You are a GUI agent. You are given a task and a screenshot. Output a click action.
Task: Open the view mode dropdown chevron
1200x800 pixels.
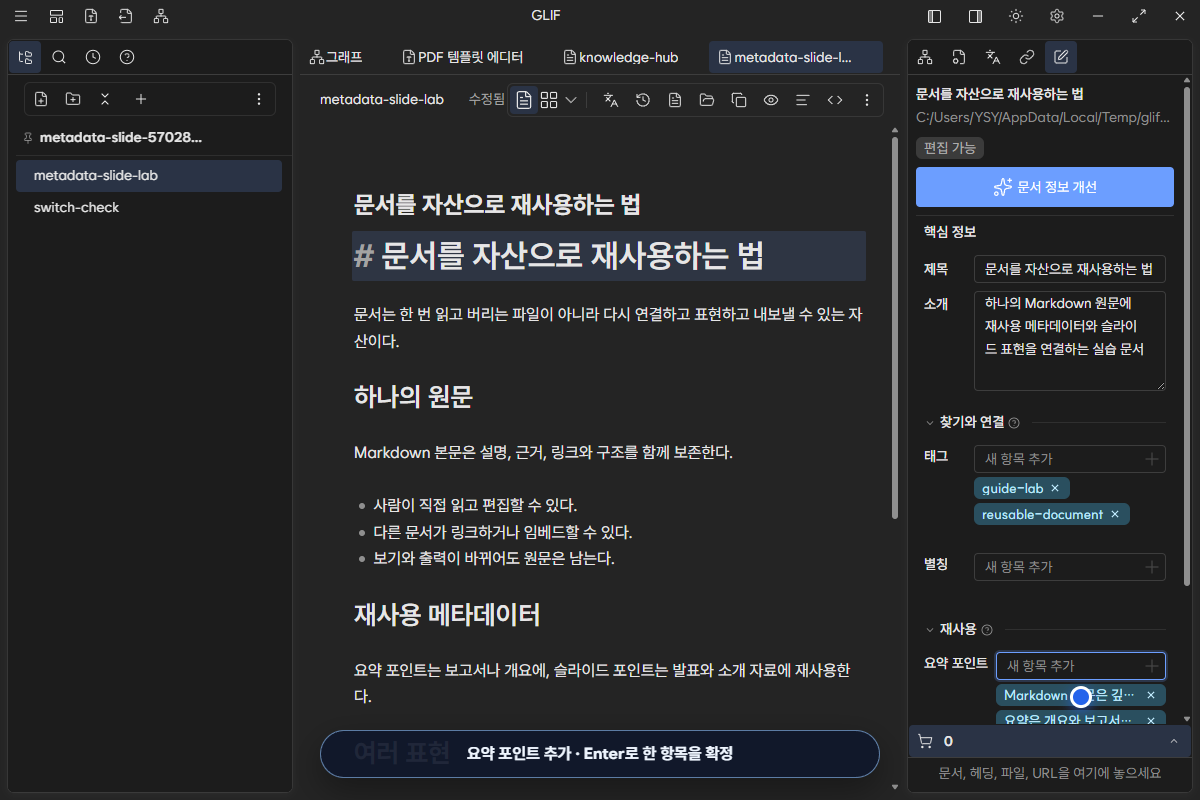(571, 100)
